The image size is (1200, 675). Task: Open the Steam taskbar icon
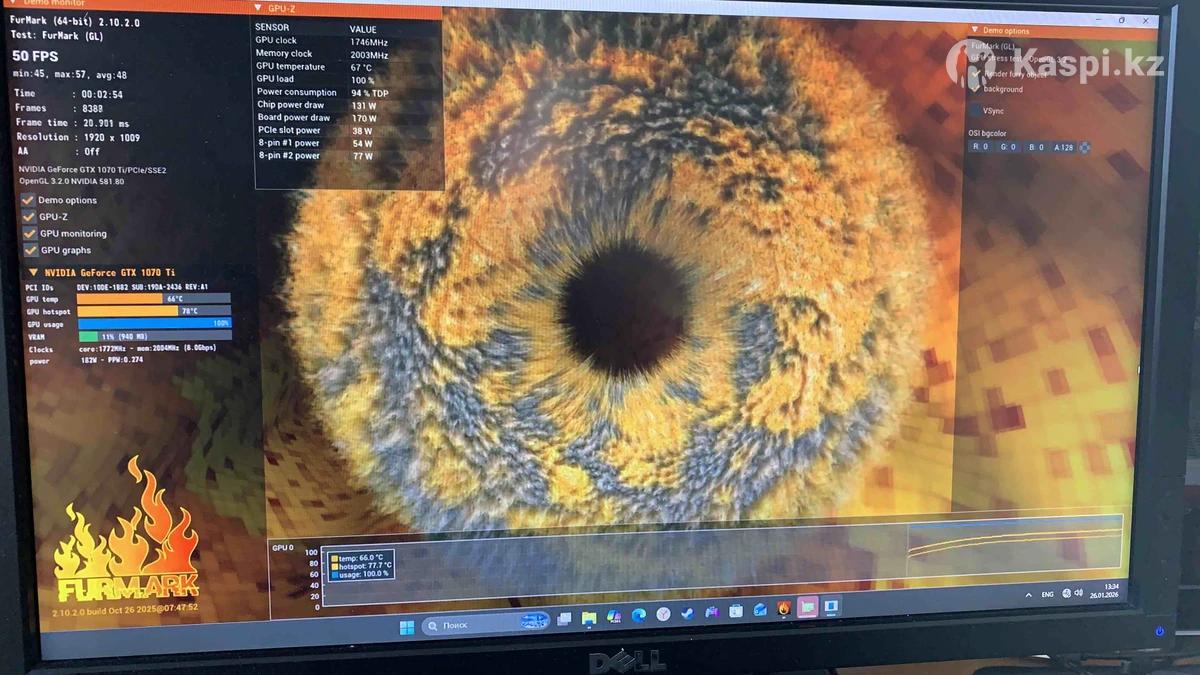pyautogui.click(x=687, y=613)
